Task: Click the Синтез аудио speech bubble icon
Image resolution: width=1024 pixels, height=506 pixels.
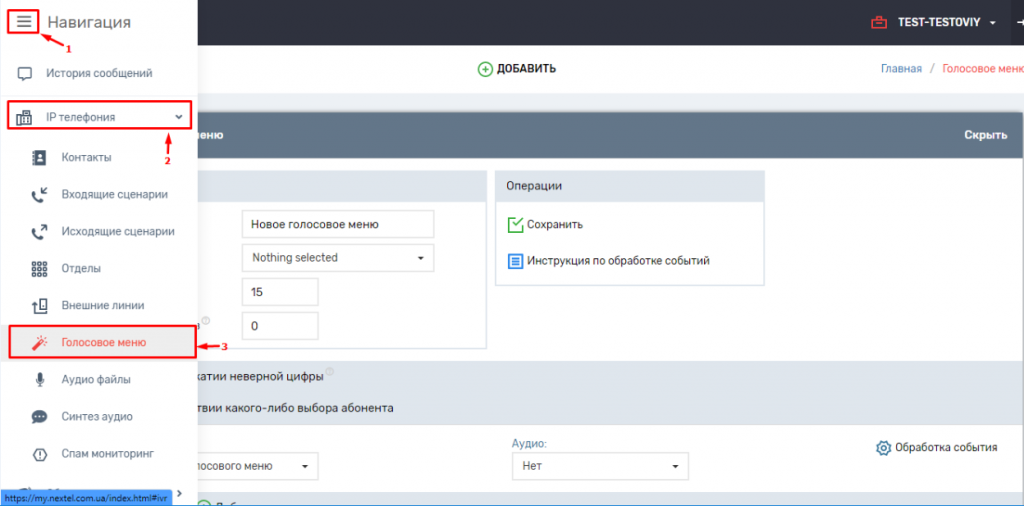Action: 39,417
